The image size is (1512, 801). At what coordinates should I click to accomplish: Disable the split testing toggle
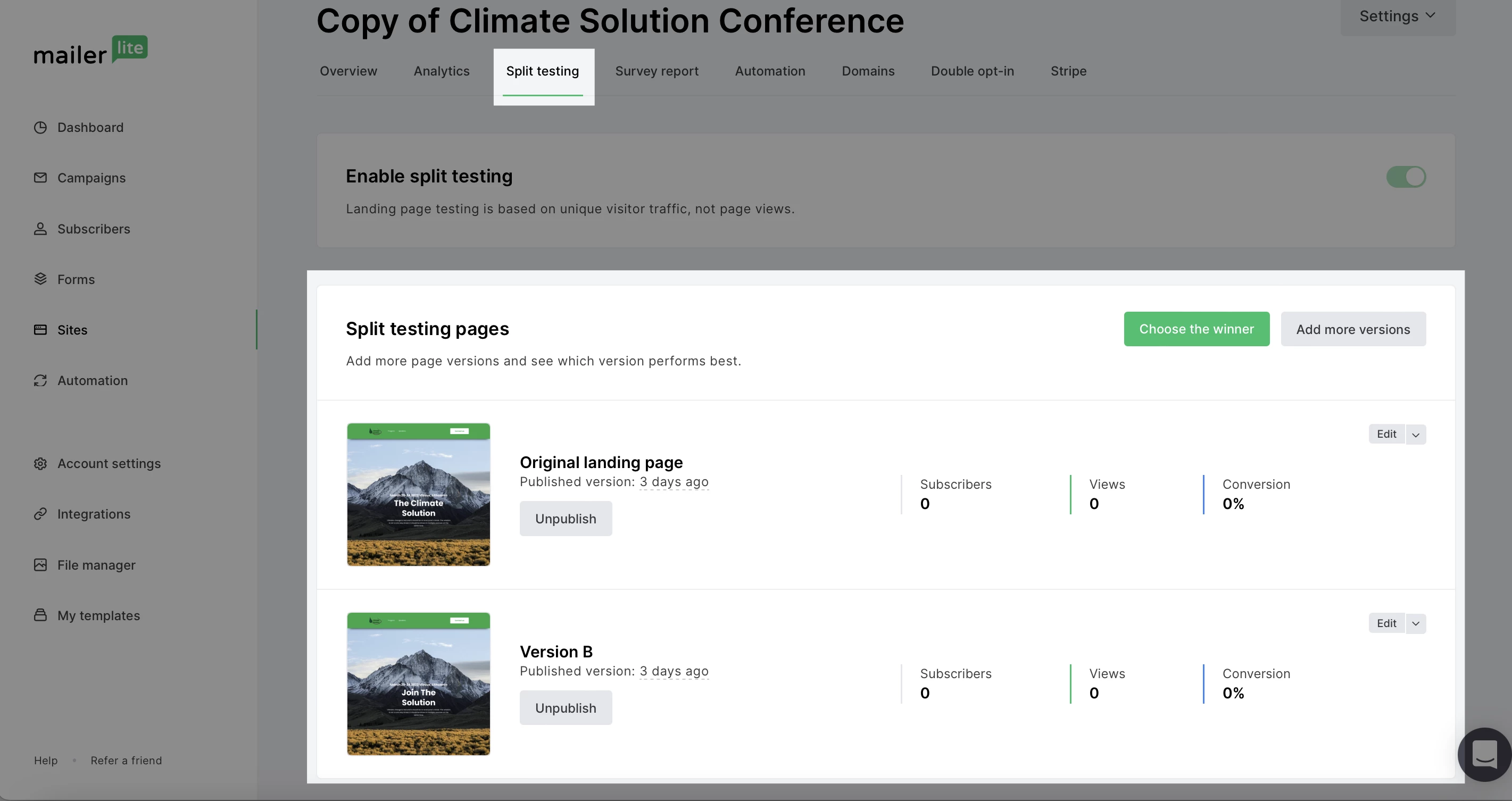[x=1406, y=177]
